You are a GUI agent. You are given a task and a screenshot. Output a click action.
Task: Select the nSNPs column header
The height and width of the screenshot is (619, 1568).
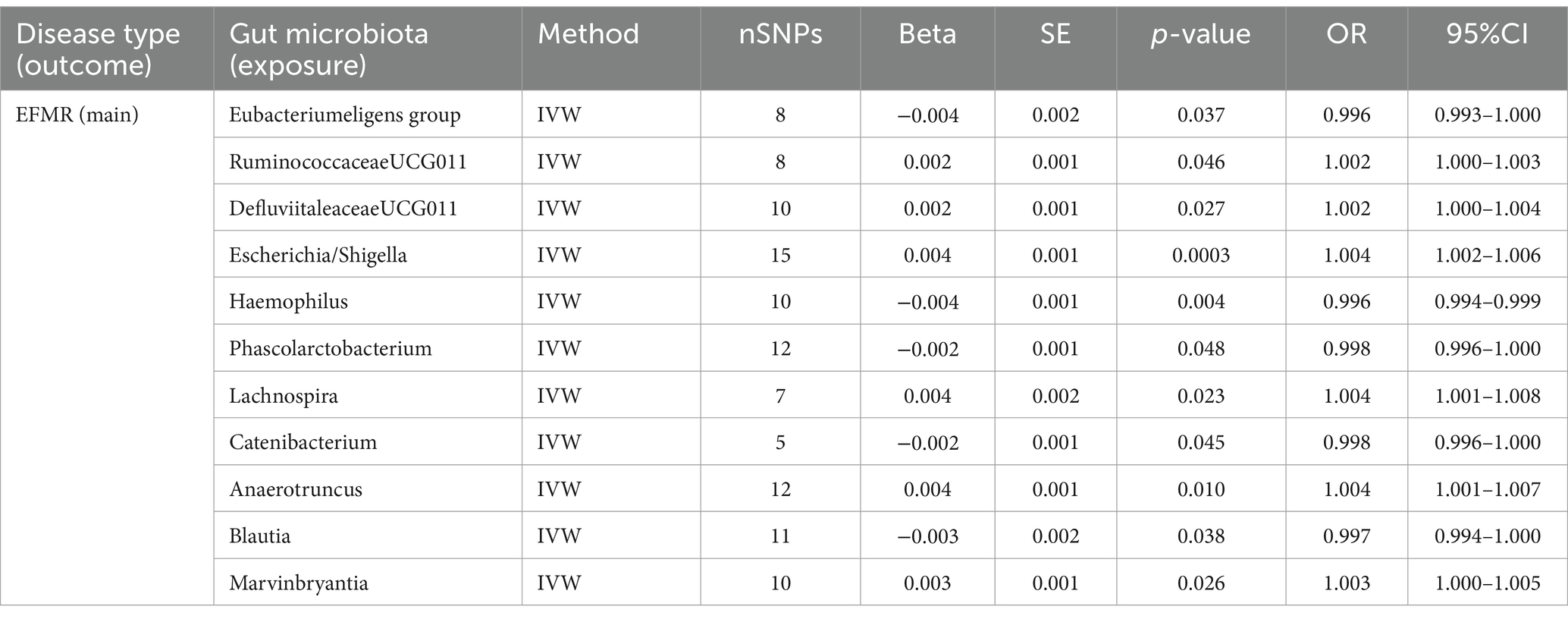[x=780, y=34]
